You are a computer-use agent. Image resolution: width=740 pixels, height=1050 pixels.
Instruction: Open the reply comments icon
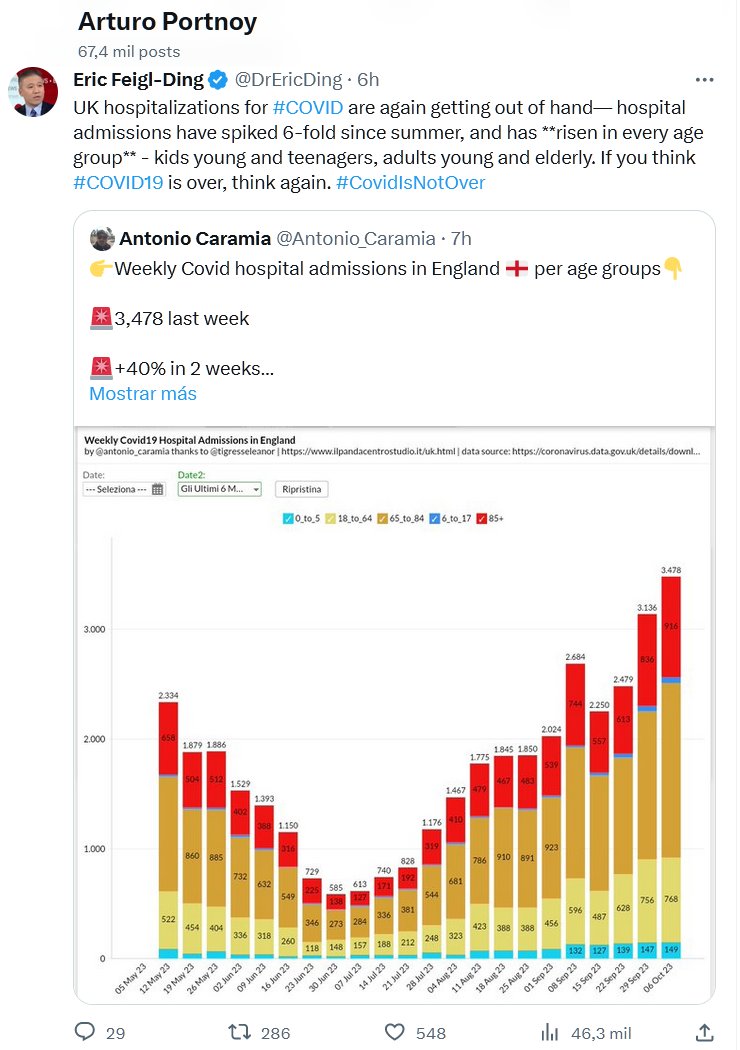click(85, 1031)
